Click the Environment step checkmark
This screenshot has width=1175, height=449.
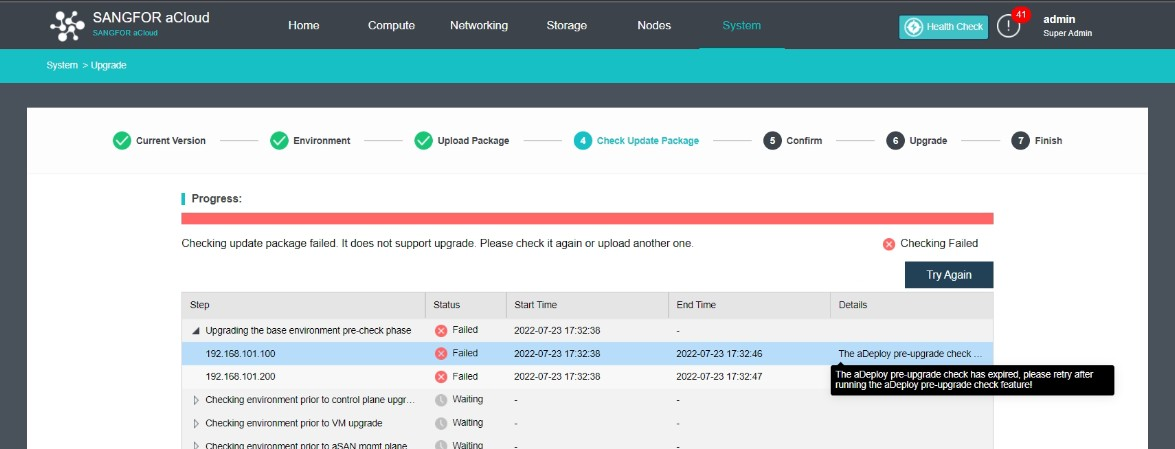[279, 140]
